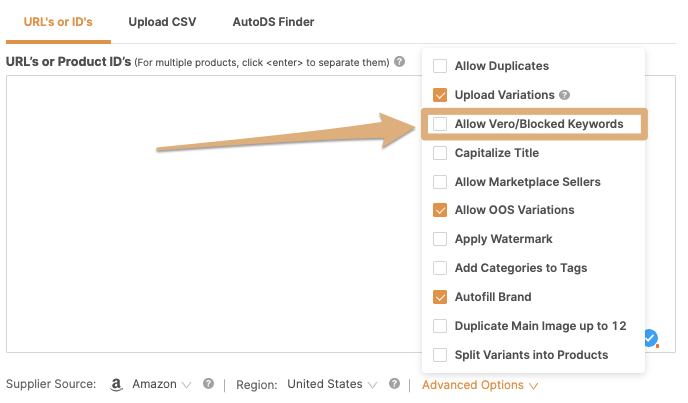Toggle Apply Watermark checkbox

(x=440, y=239)
